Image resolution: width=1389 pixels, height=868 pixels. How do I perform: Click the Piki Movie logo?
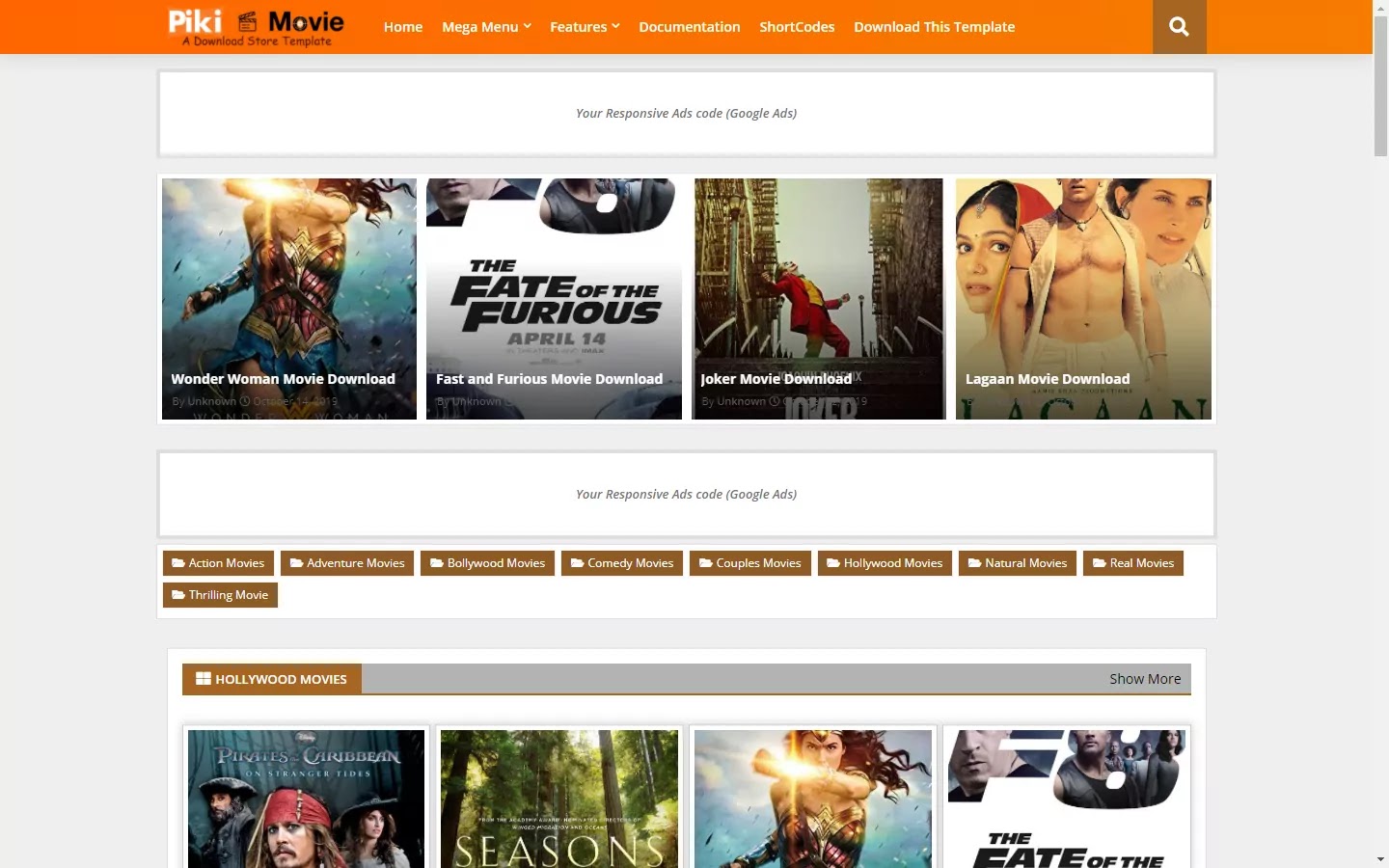pyautogui.click(x=256, y=28)
